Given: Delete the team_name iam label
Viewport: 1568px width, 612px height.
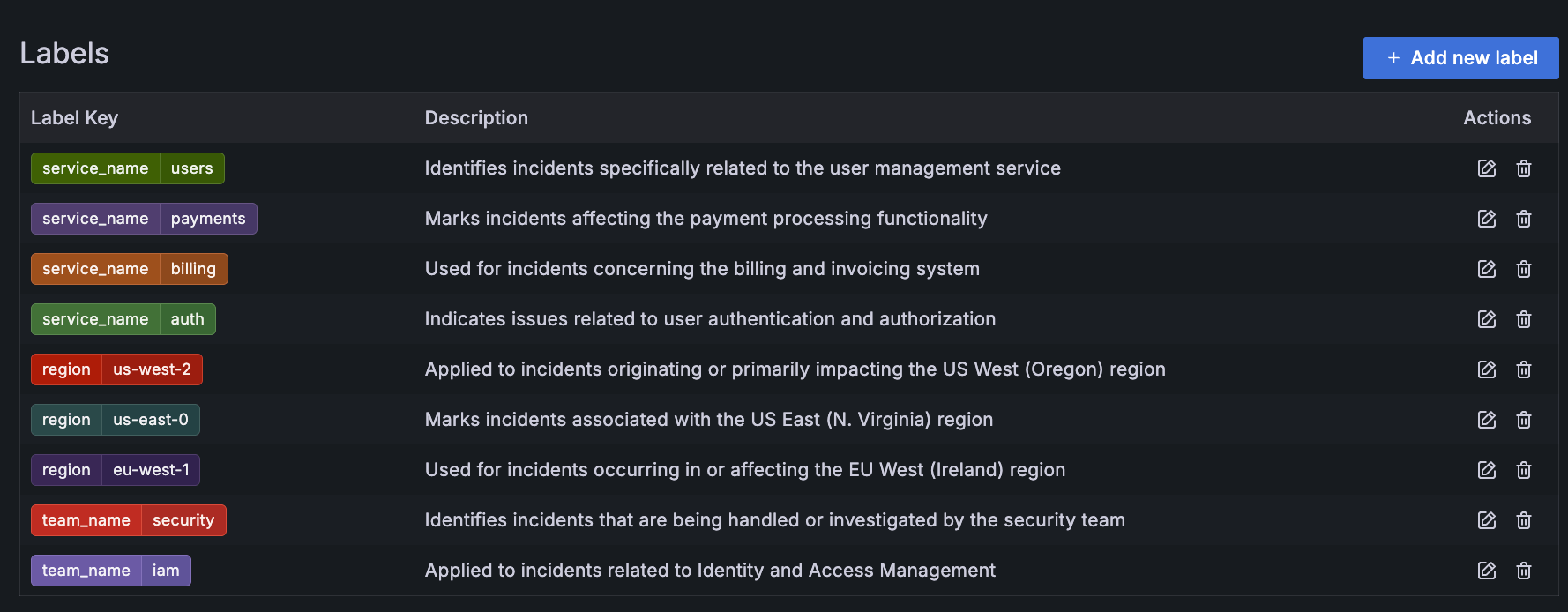Looking at the screenshot, I should 1524,571.
